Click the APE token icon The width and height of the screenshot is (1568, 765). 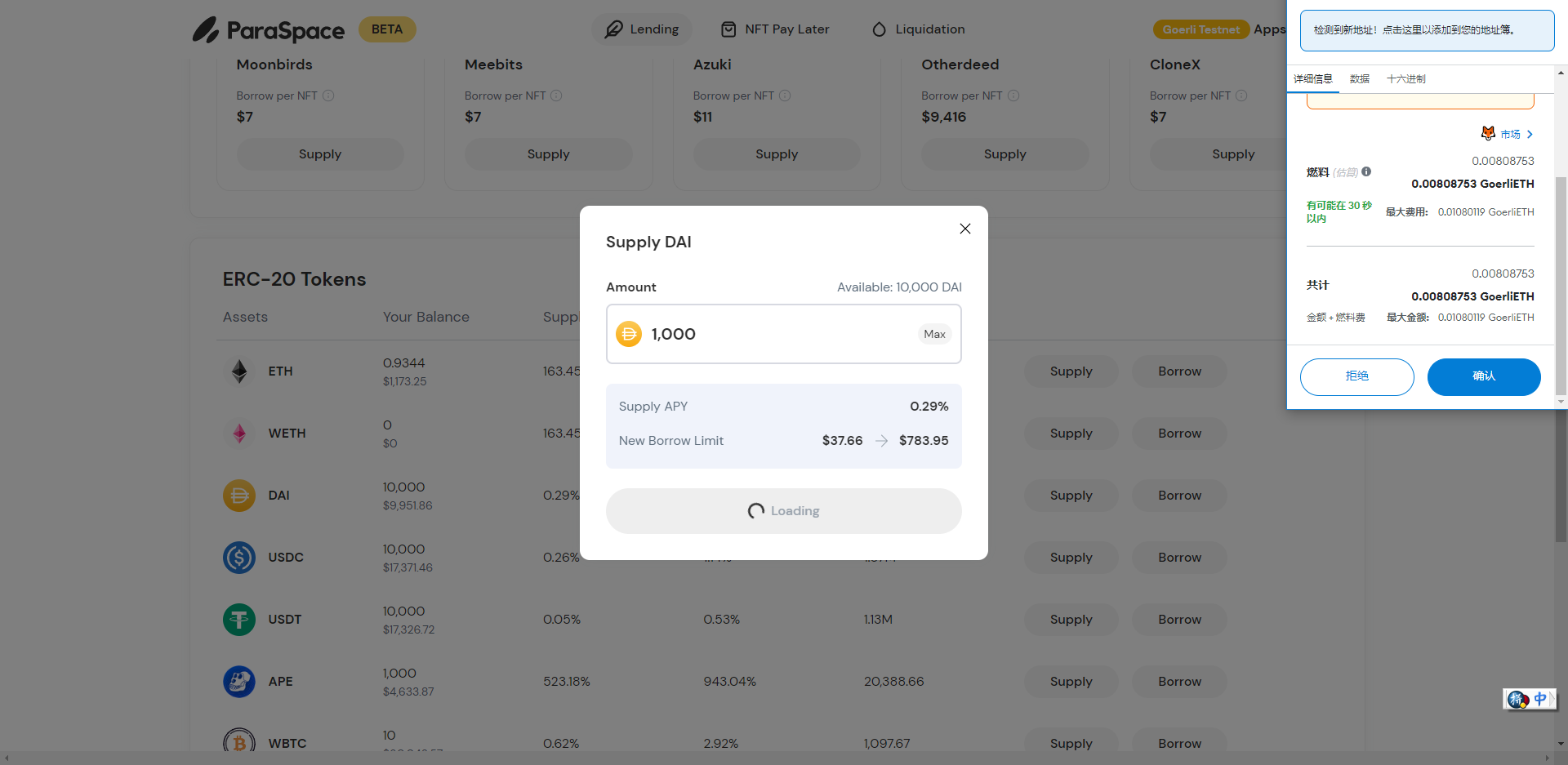click(x=239, y=682)
